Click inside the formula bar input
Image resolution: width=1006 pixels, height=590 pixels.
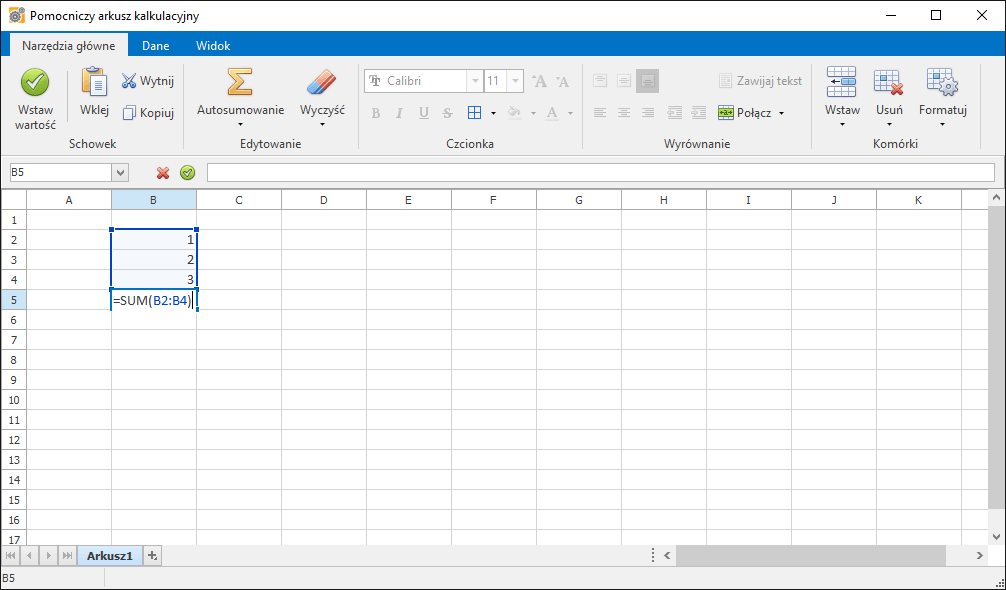pos(600,173)
